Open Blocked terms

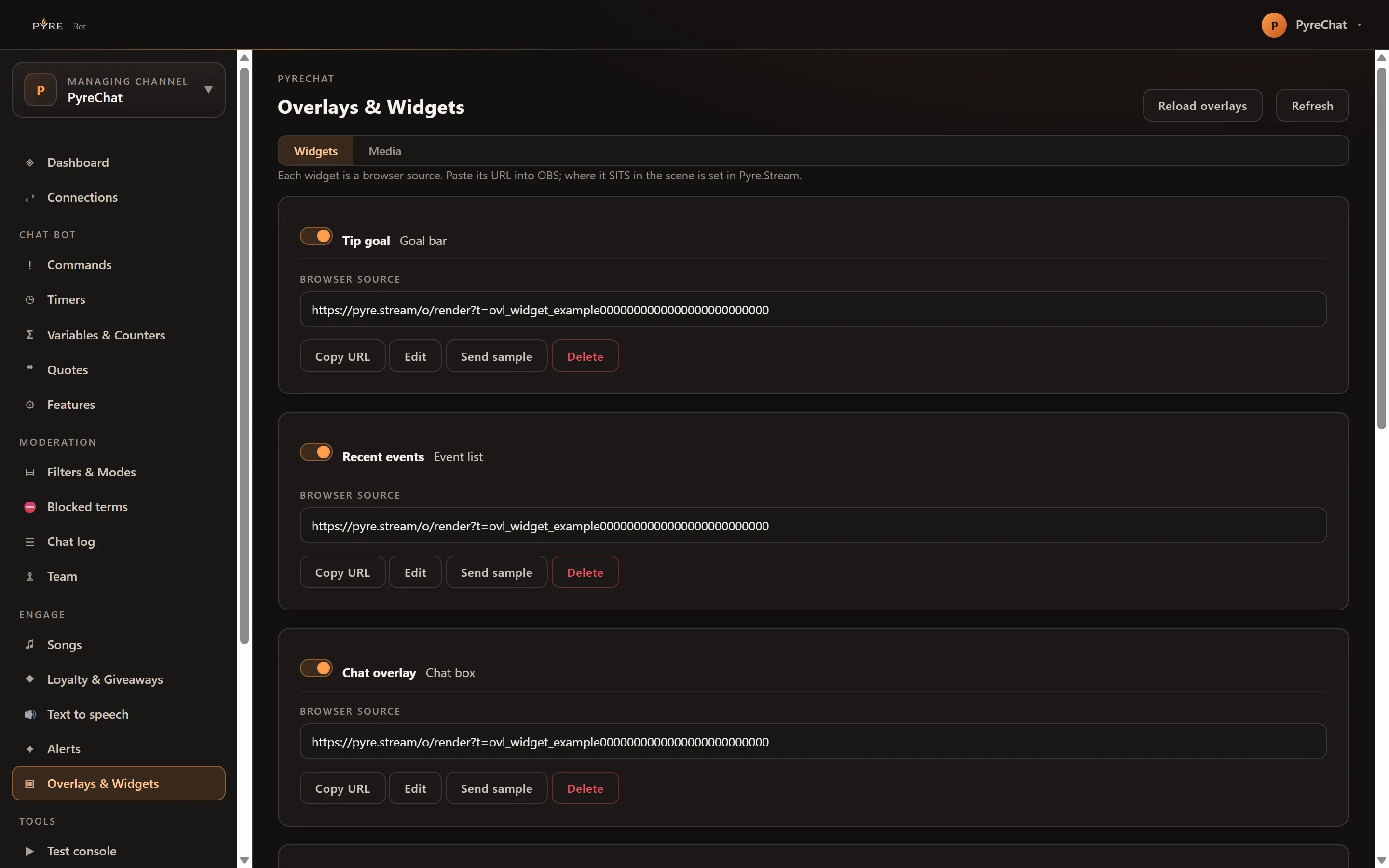(118, 507)
